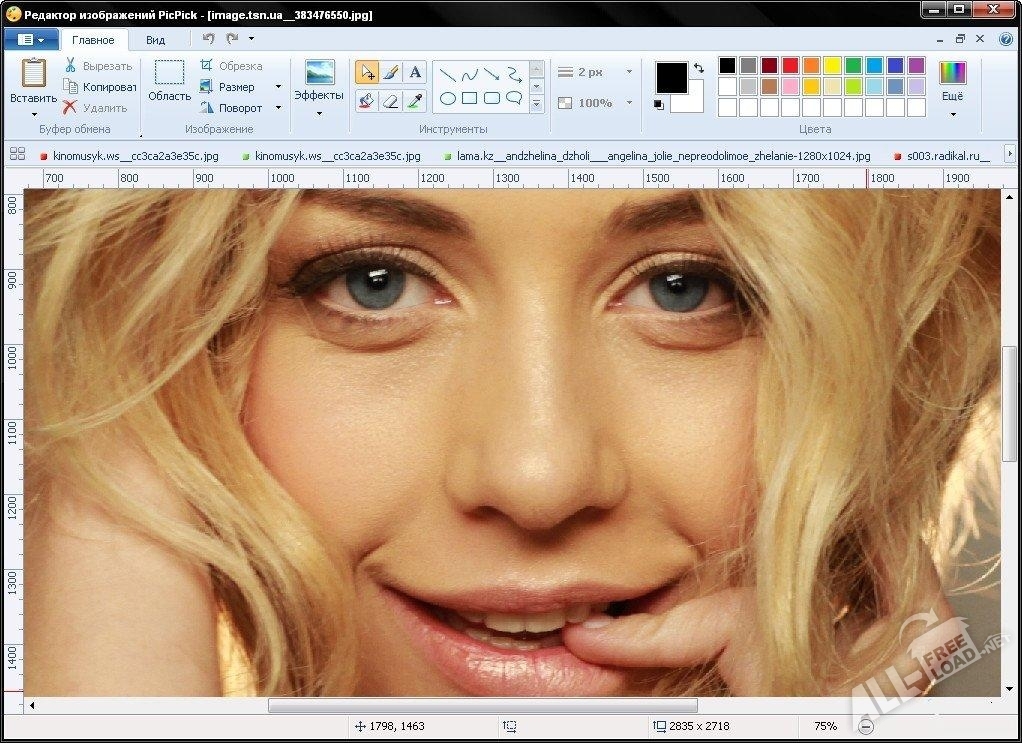Screen dimensions: 1022x743
Task: Toggle the document thumbnails grid view
Action: click(x=17, y=154)
